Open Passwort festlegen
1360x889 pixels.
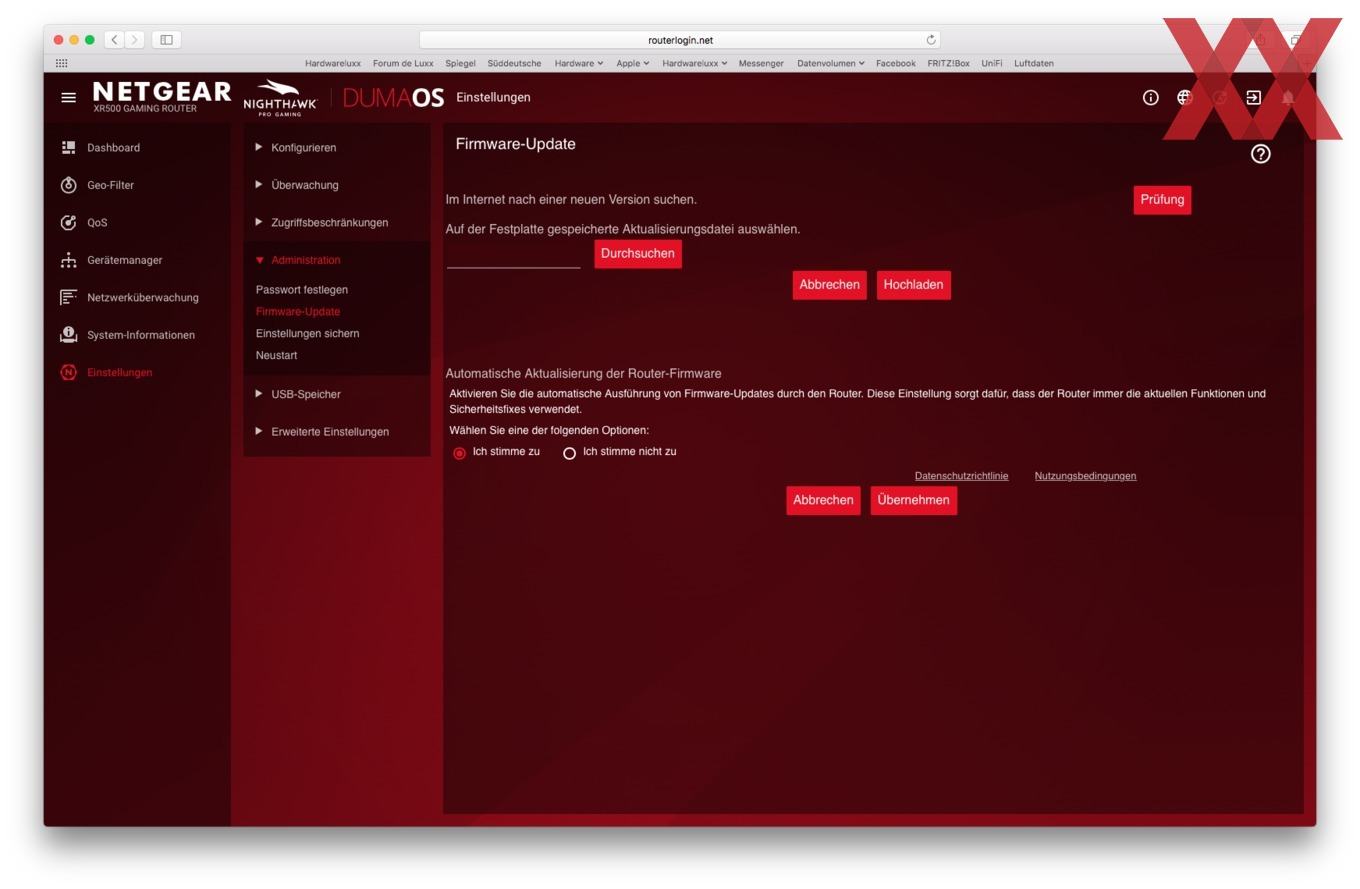pyautogui.click(x=302, y=290)
